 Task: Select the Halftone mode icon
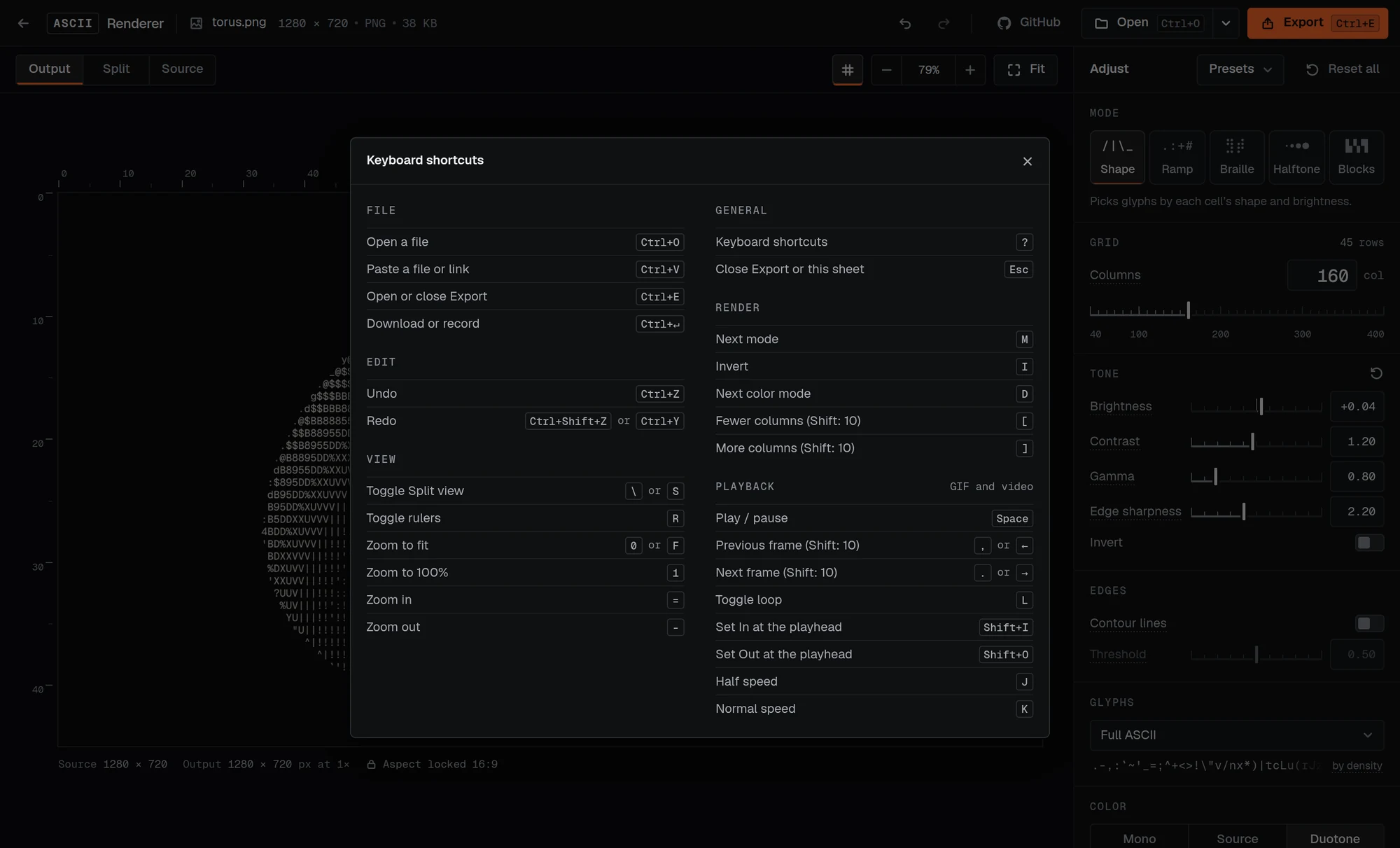click(x=1296, y=157)
